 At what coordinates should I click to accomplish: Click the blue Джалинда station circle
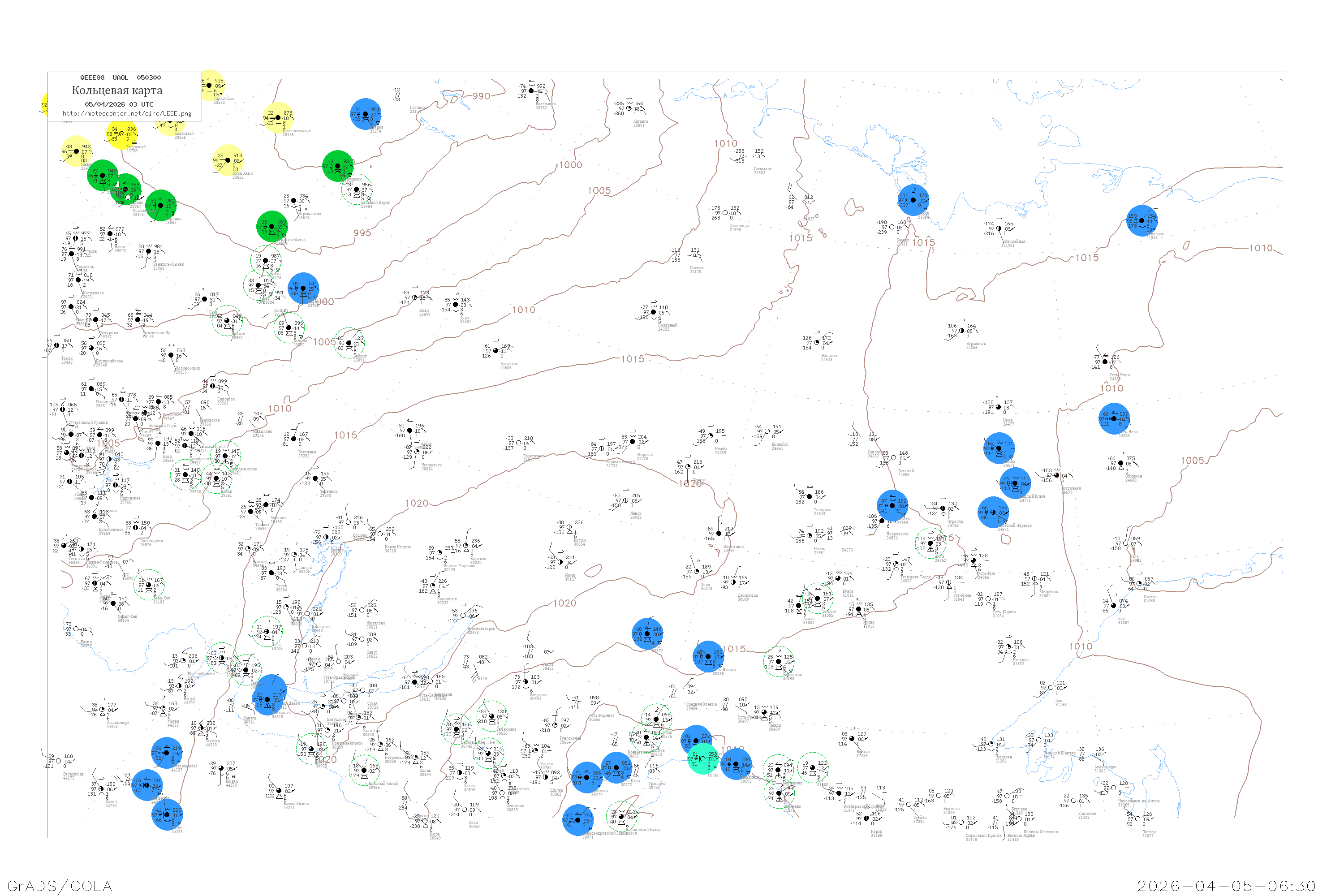point(736,764)
